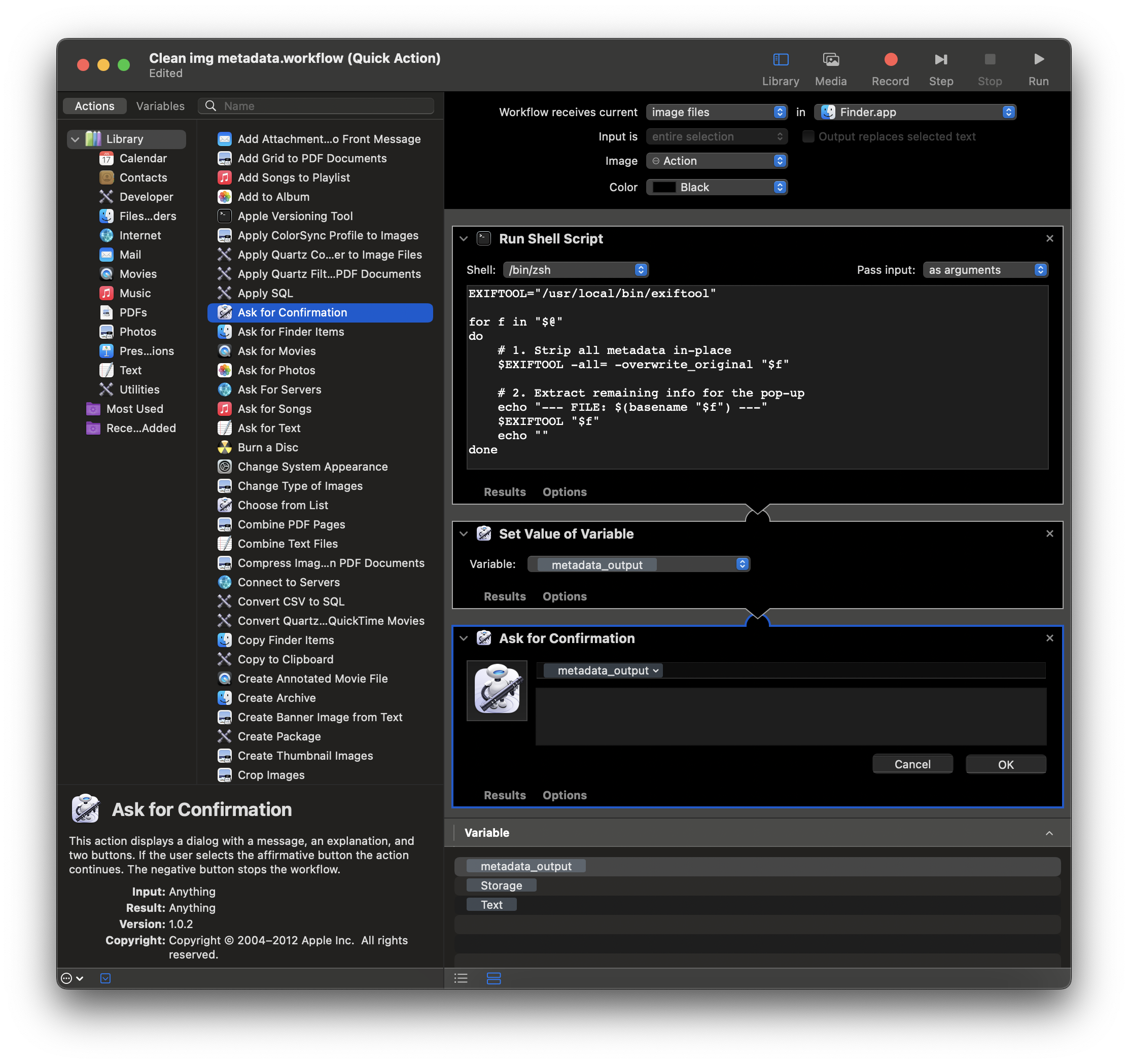Open the image files dropdown

pyautogui.click(x=717, y=112)
